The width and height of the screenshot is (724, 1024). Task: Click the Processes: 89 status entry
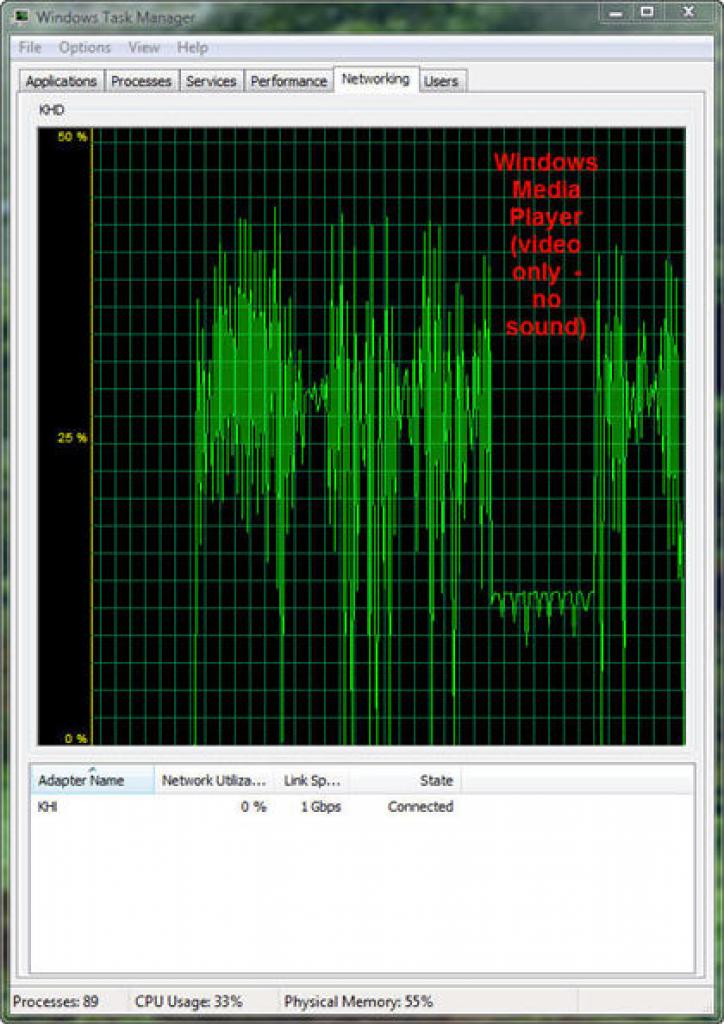tap(55, 1001)
